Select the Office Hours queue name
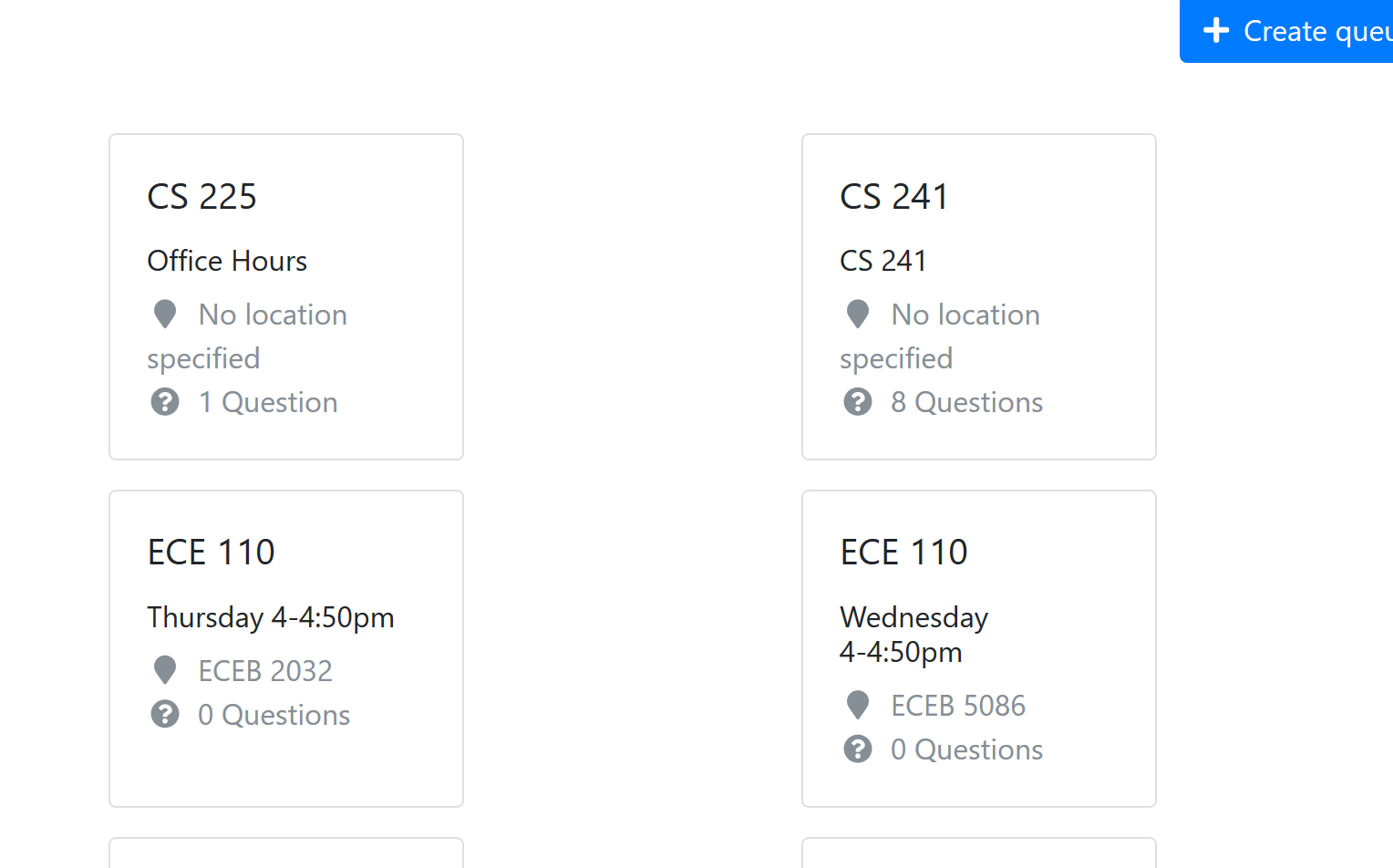The height and width of the screenshot is (868, 1393). (x=227, y=261)
